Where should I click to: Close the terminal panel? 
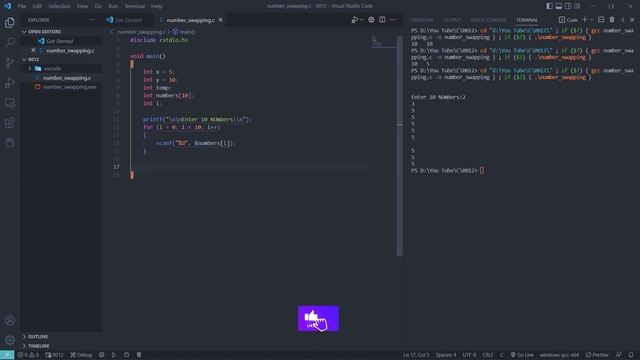tap(632, 20)
